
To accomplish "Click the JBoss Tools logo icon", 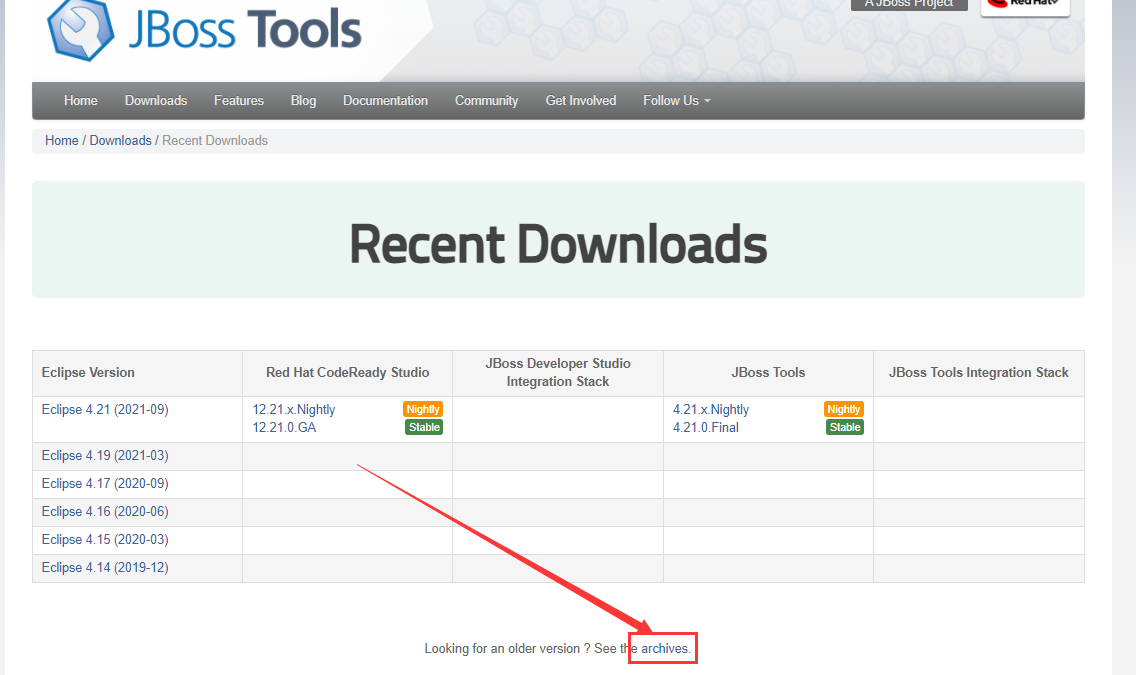I will click(x=80, y=29).
